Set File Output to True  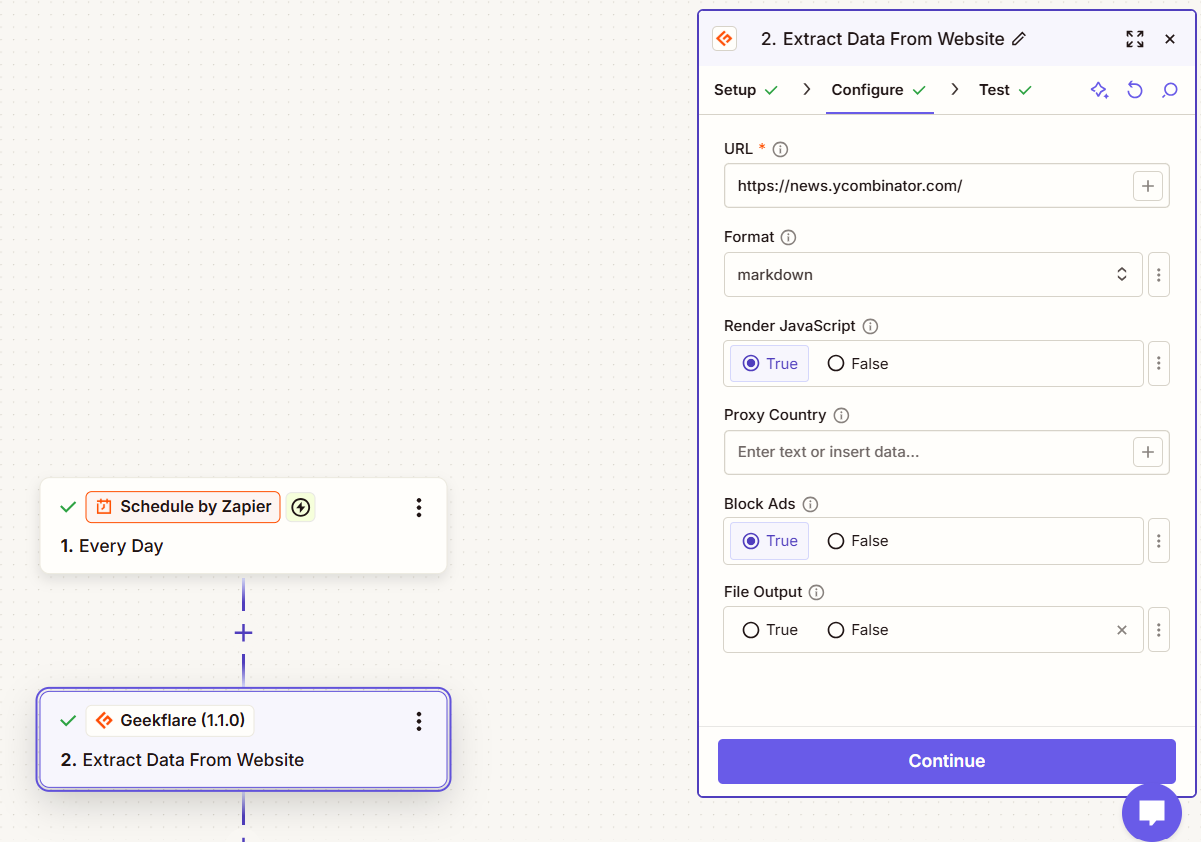[770, 630]
